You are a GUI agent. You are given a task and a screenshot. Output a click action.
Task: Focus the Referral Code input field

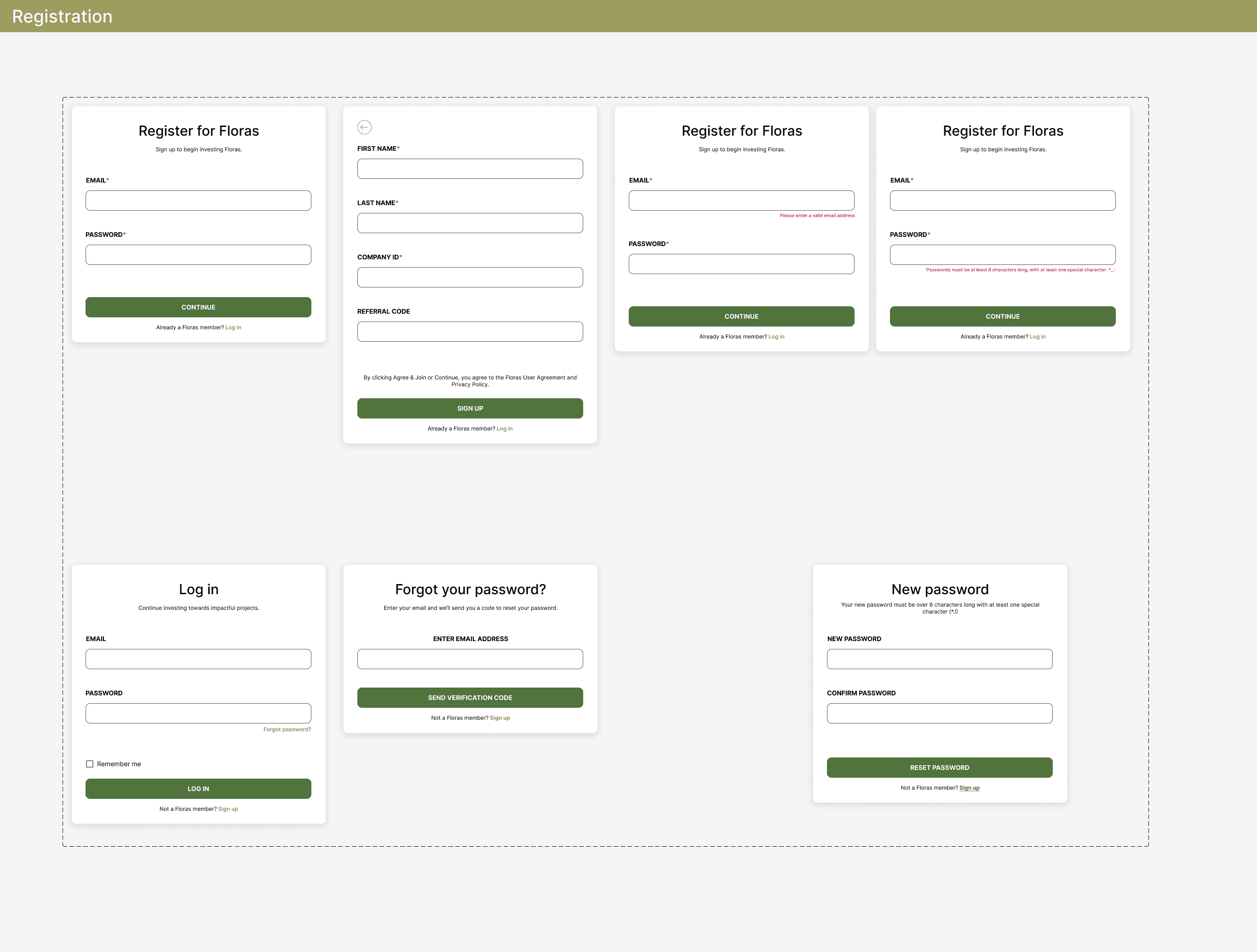coord(470,332)
